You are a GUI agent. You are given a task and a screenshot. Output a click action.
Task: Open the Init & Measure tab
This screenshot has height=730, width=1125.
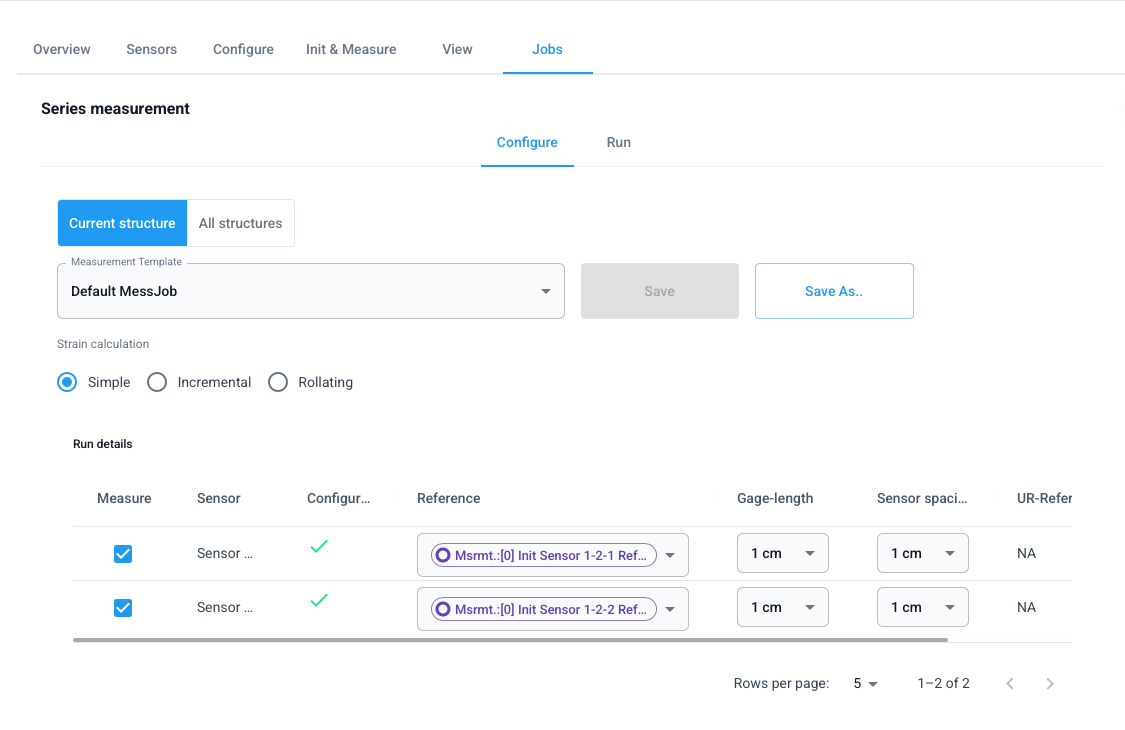(x=351, y=50)
